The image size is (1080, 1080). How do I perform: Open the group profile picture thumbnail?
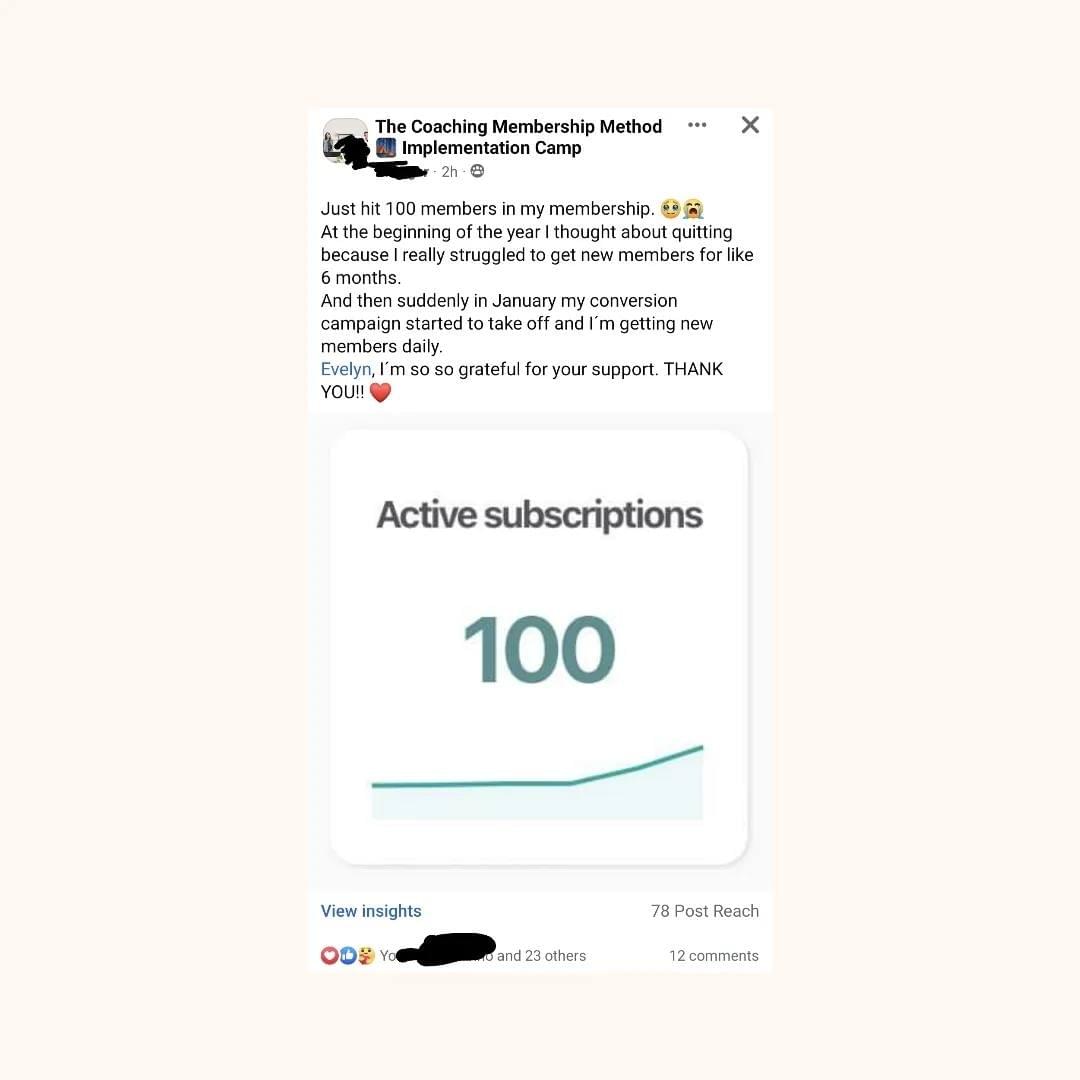(x=345, y=141)
